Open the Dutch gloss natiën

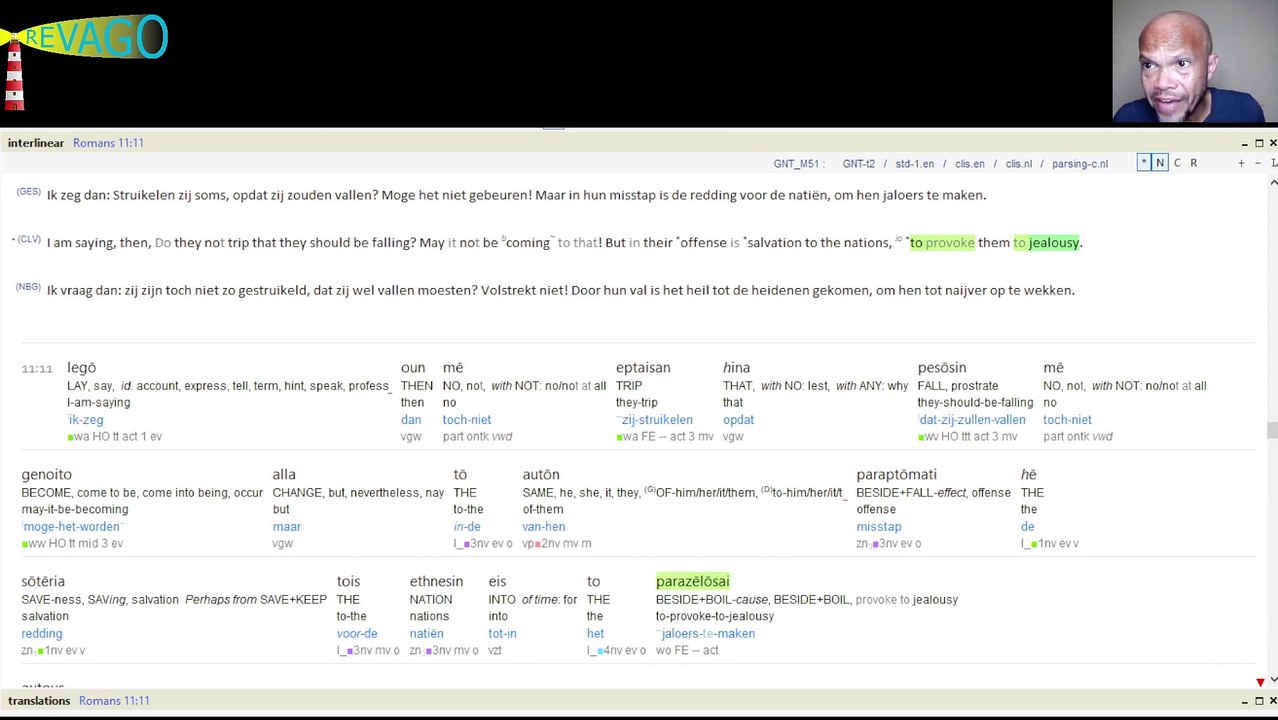coord(426,634)
